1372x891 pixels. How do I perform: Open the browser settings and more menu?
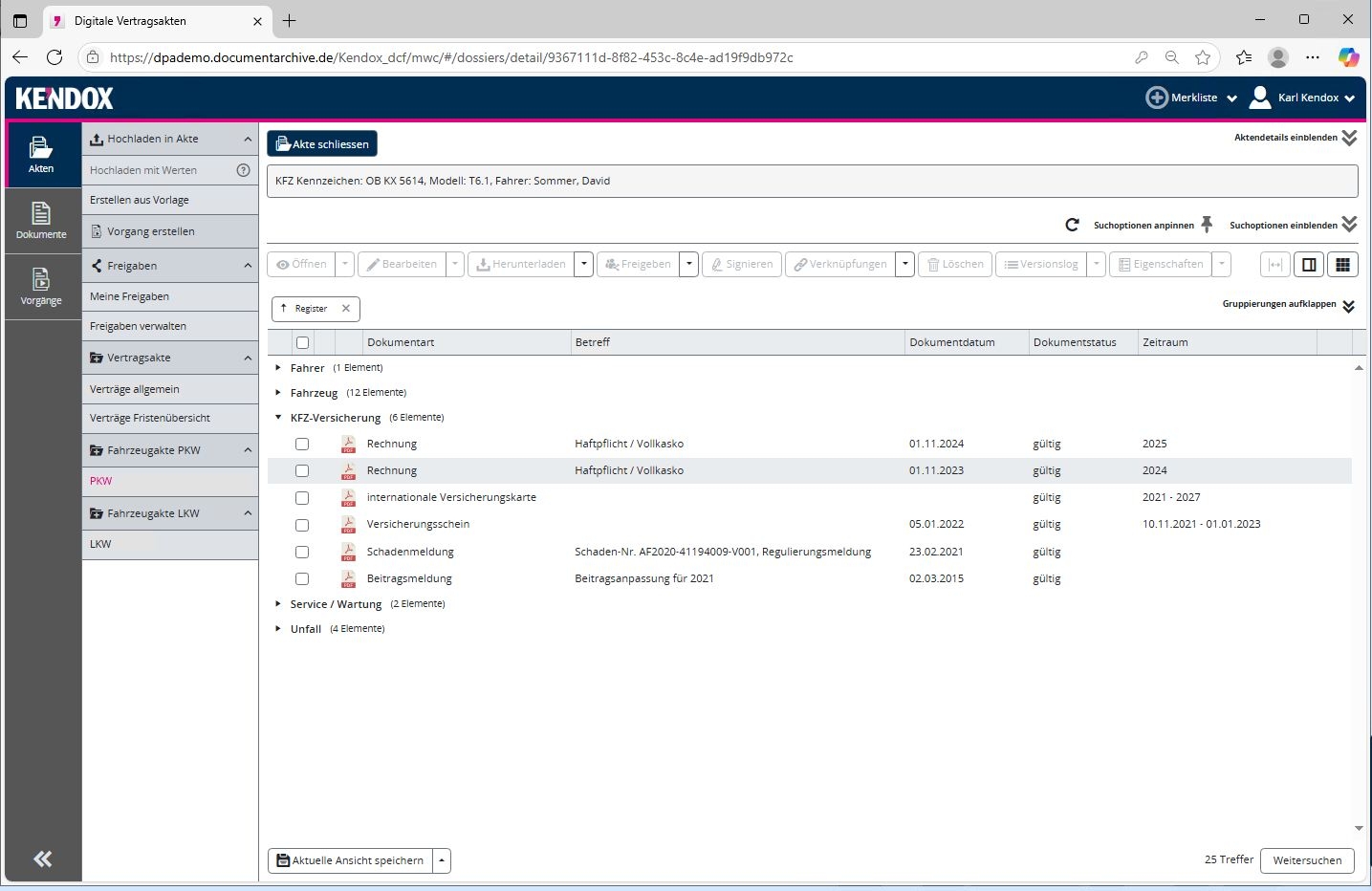click(1313, 57)
